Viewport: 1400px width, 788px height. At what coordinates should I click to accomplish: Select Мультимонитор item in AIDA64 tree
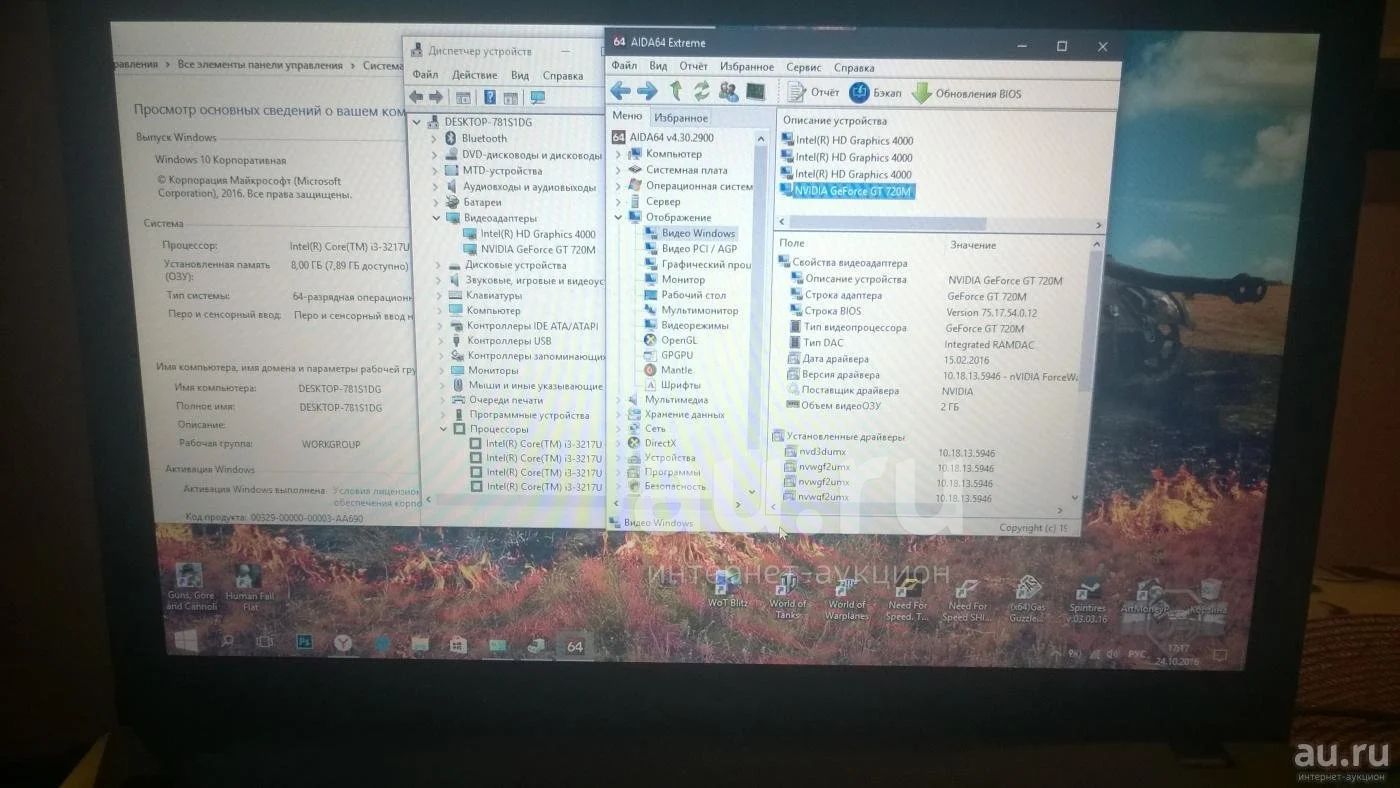pos(691,310)
